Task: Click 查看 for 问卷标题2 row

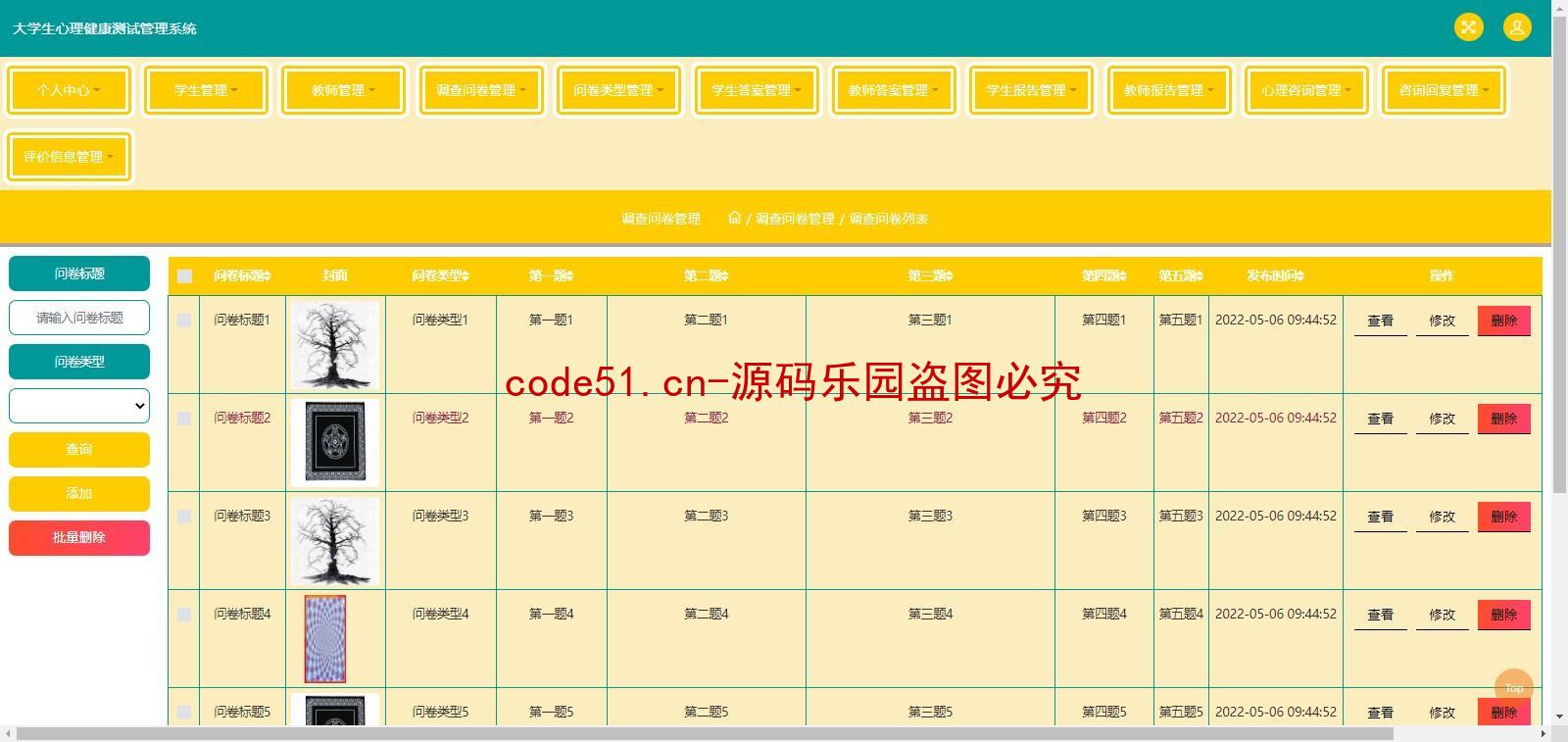Action: (1380, 419)
